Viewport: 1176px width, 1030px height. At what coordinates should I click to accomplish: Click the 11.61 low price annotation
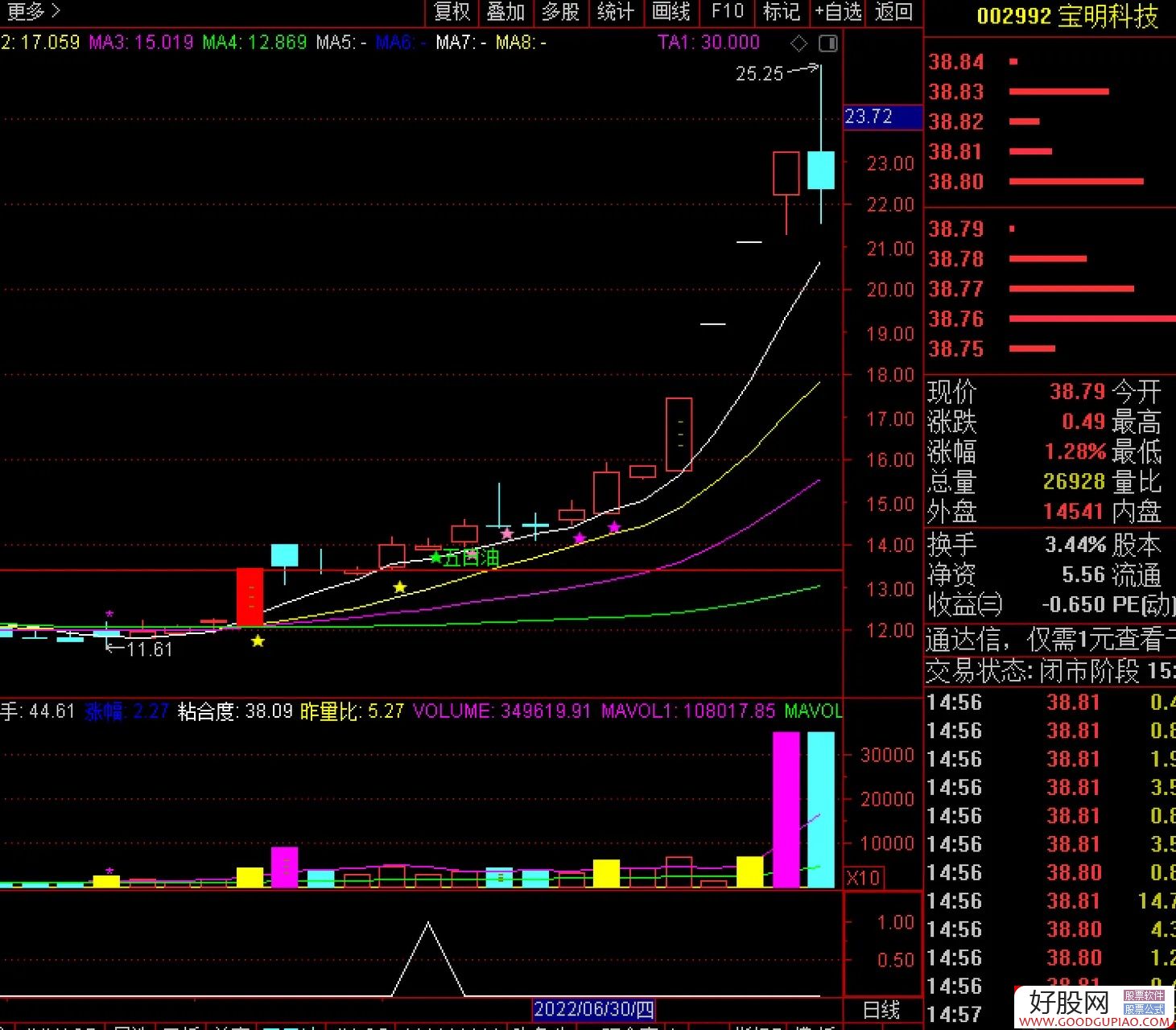click(x=151, y=649)
